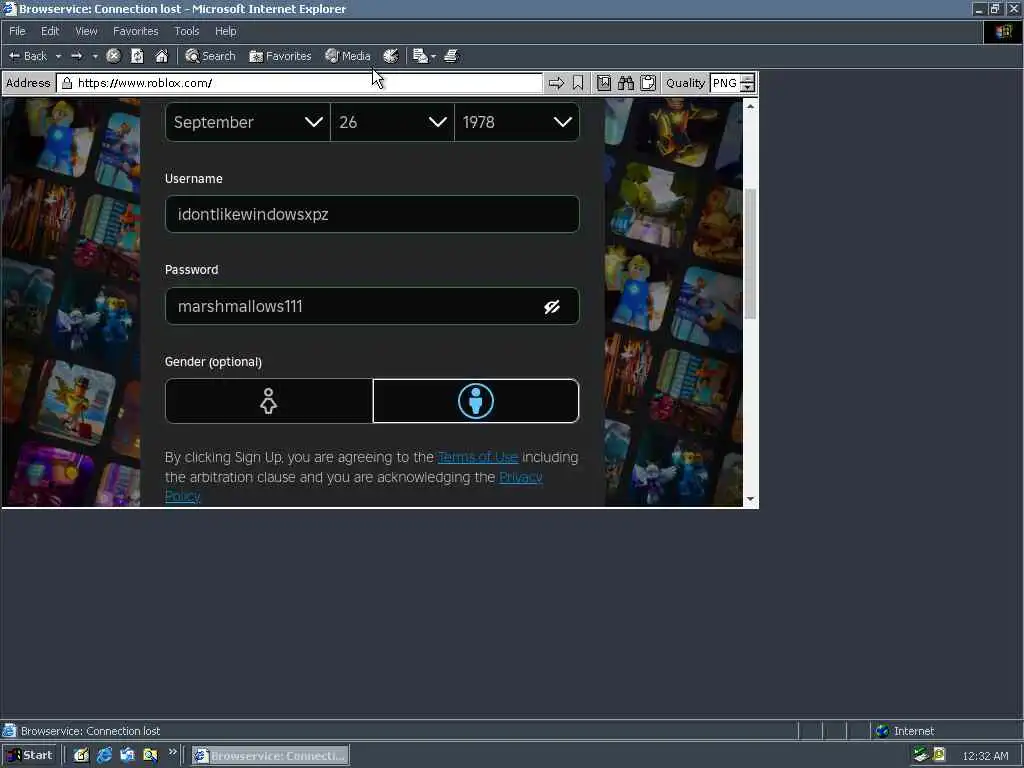Click the Username input field
This screenshot has height=768, width=1024.
pos(372,214)
